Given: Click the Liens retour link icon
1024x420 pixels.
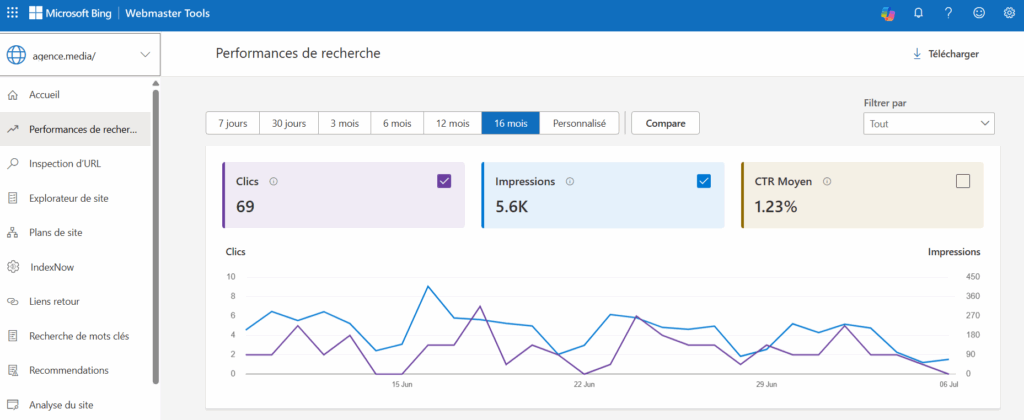Looking at the screenshot, I should click(12, 302).
